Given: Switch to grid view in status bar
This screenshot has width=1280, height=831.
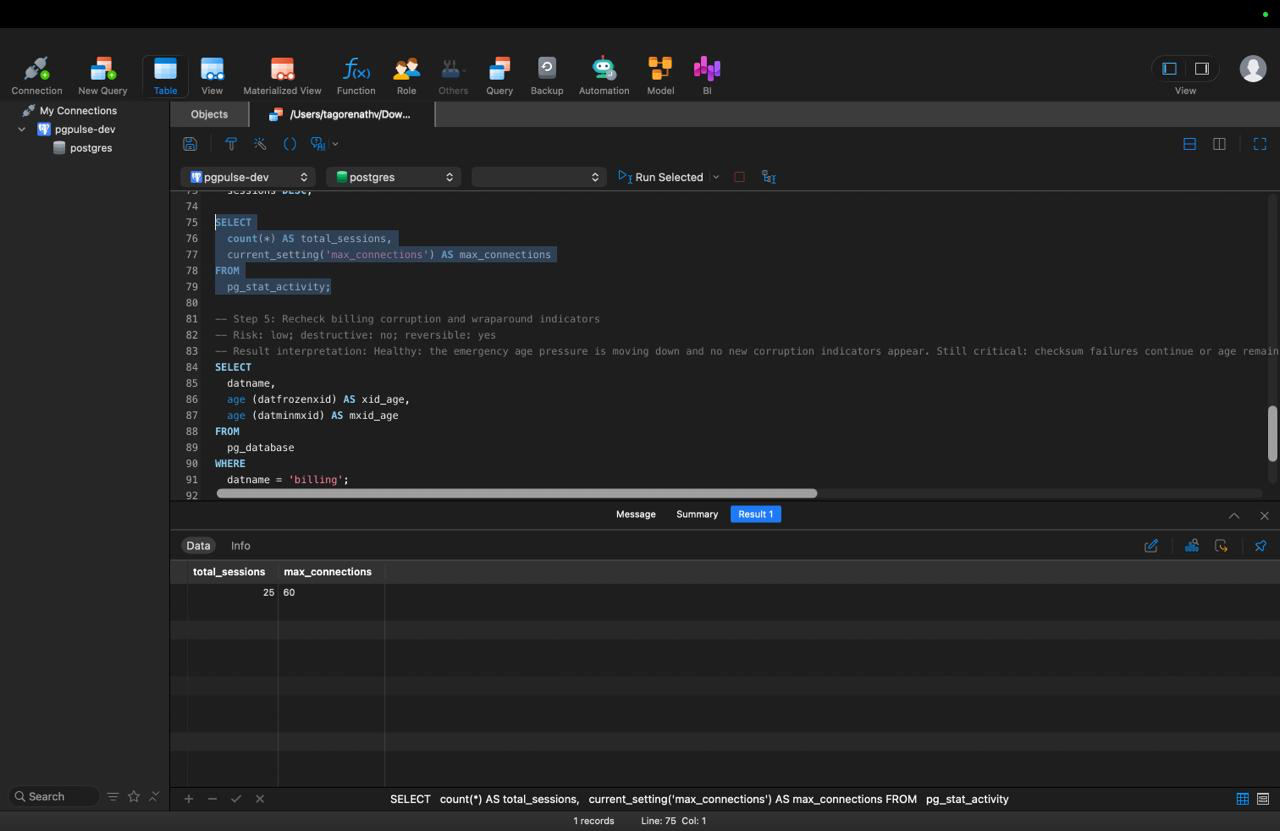Looking at the screenshot, I should pos(1242,799).
